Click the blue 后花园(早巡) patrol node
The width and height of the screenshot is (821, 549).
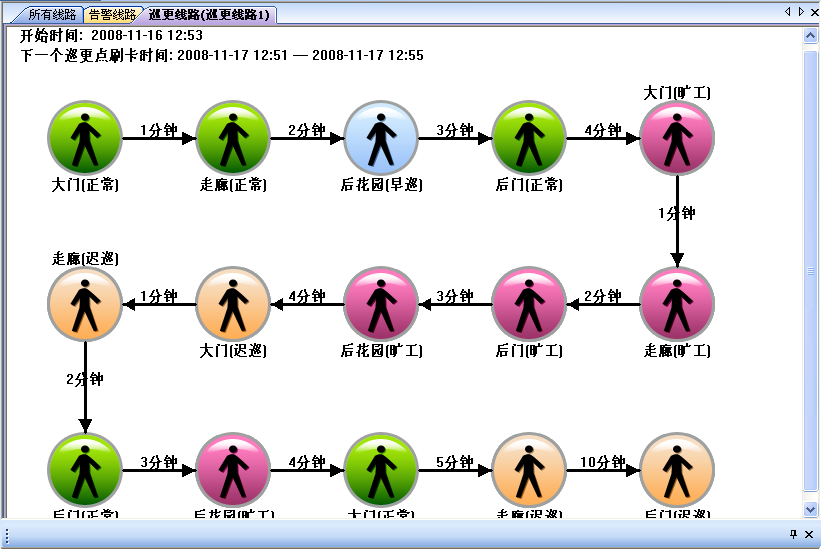pyautogui.click(x=381, y=139)
